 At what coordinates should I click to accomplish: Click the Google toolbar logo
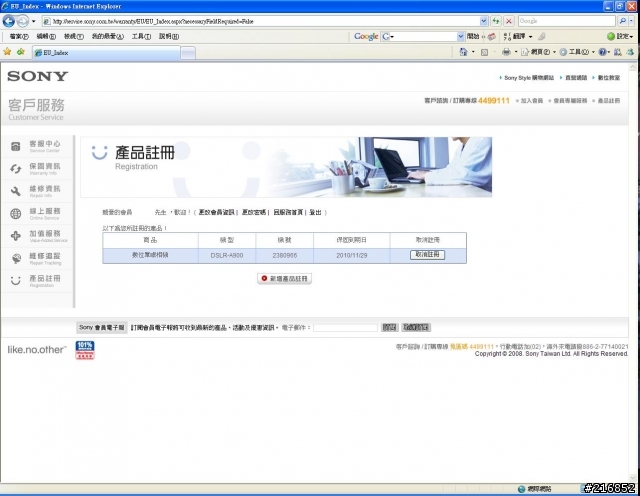click(366, 36)
